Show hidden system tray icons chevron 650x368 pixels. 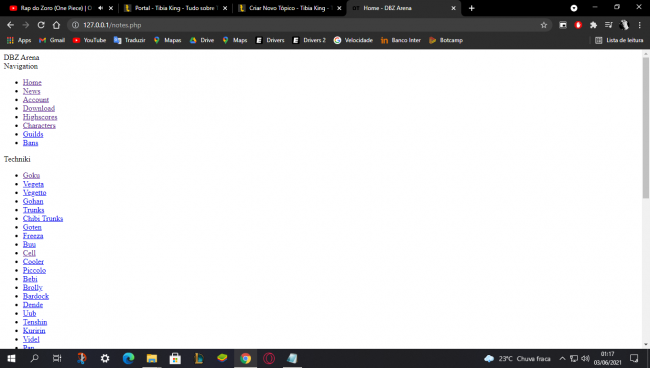pos(562,359)
